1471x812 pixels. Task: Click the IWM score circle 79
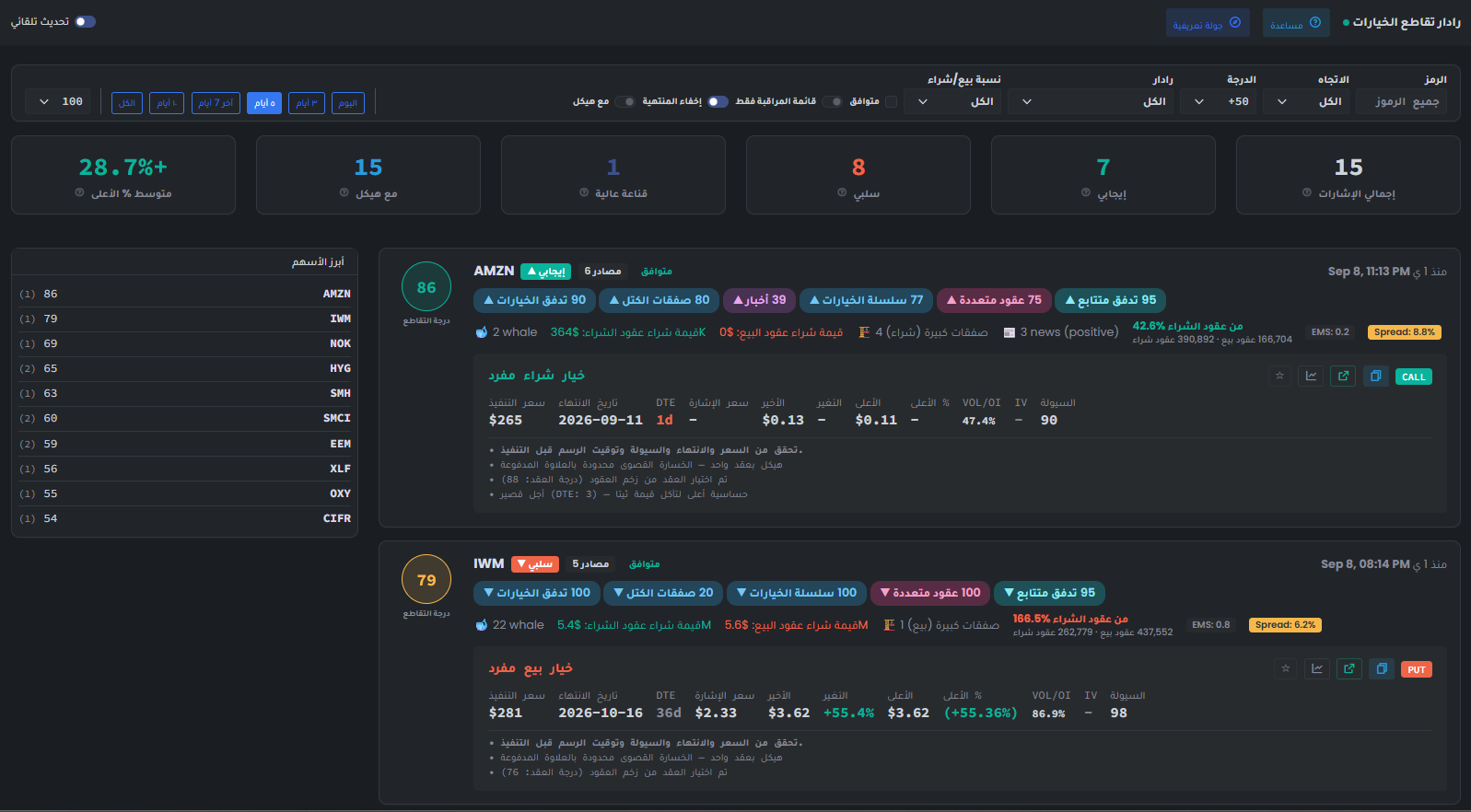click(426, 580)
